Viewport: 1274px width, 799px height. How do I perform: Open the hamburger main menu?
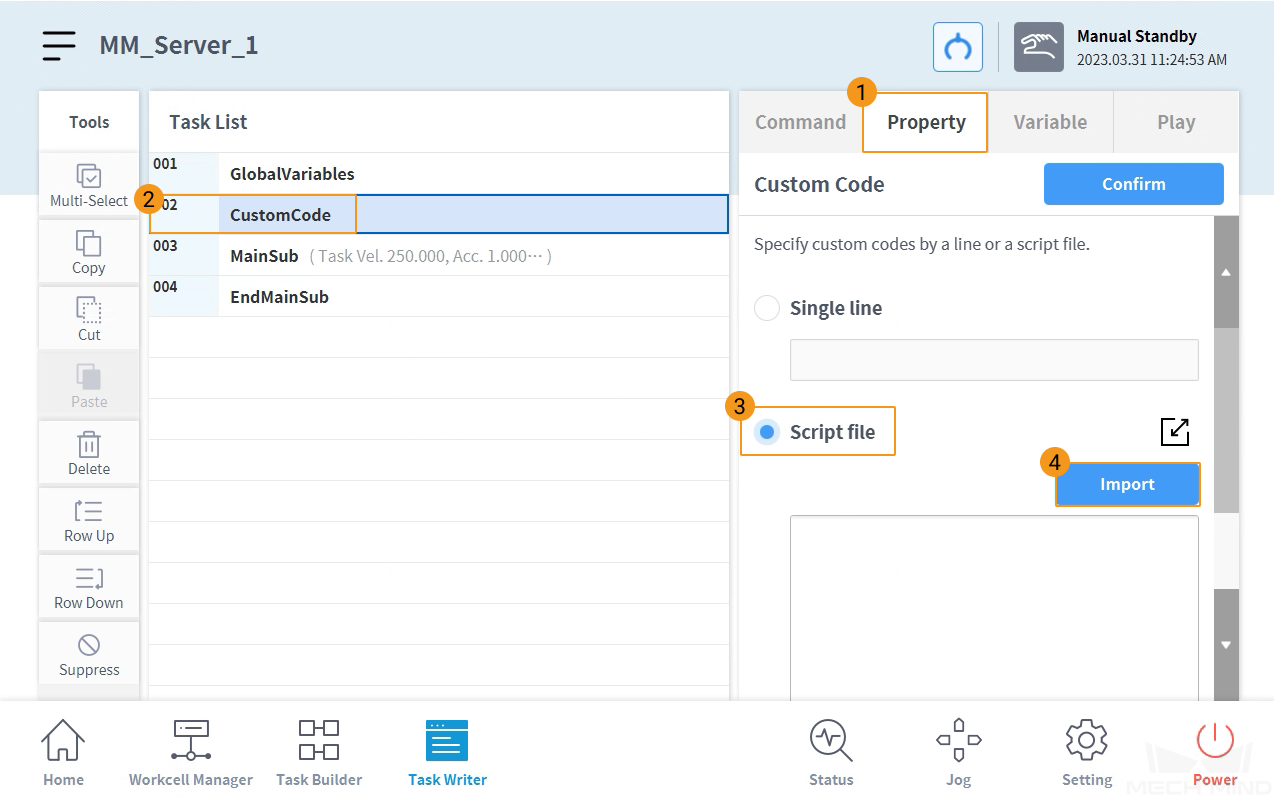[x=59, y=46]
